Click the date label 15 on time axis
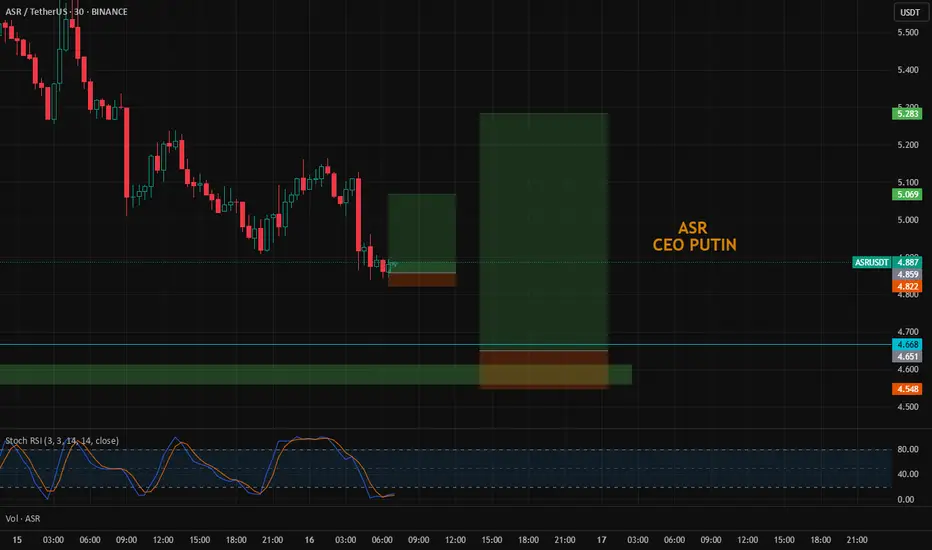The image size is (932, 550). 17,540
